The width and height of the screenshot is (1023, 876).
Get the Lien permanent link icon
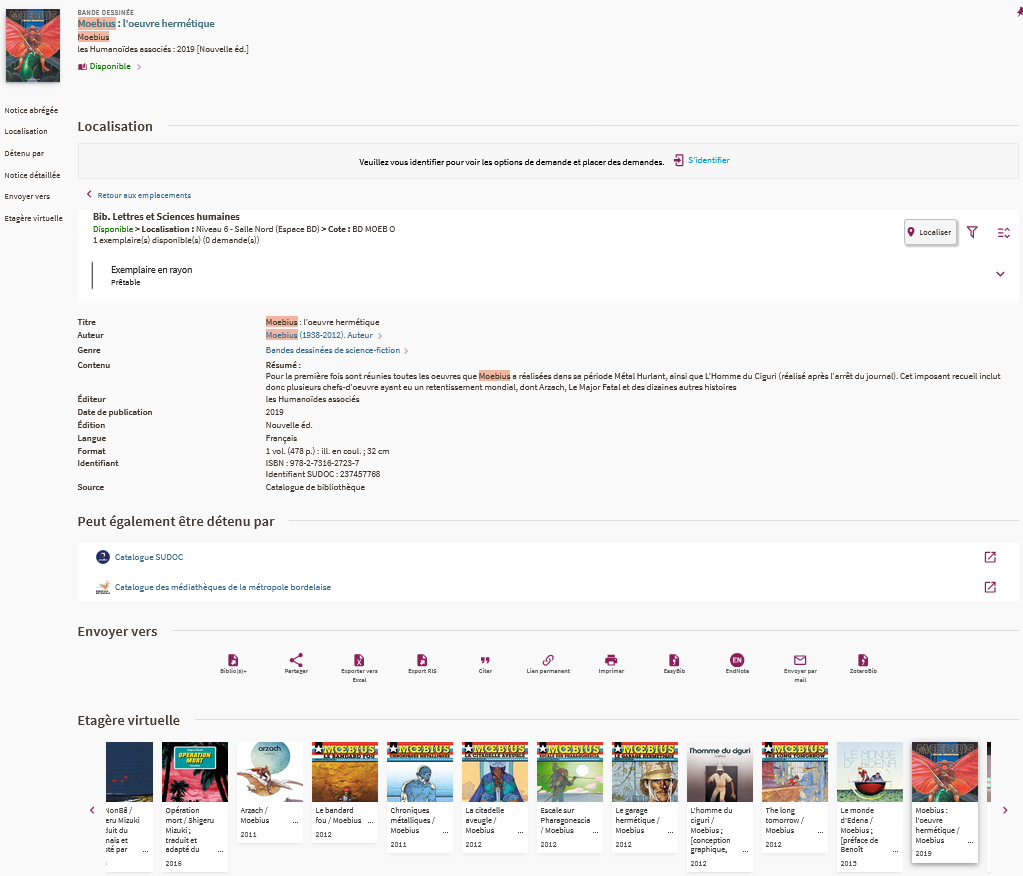tap(548, 660)
